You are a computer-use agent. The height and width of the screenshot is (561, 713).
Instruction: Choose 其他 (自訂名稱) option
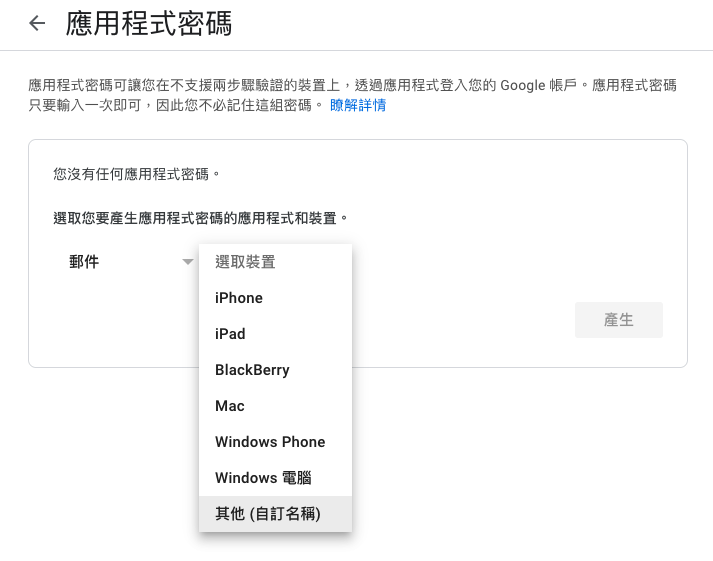click(267, 514)
